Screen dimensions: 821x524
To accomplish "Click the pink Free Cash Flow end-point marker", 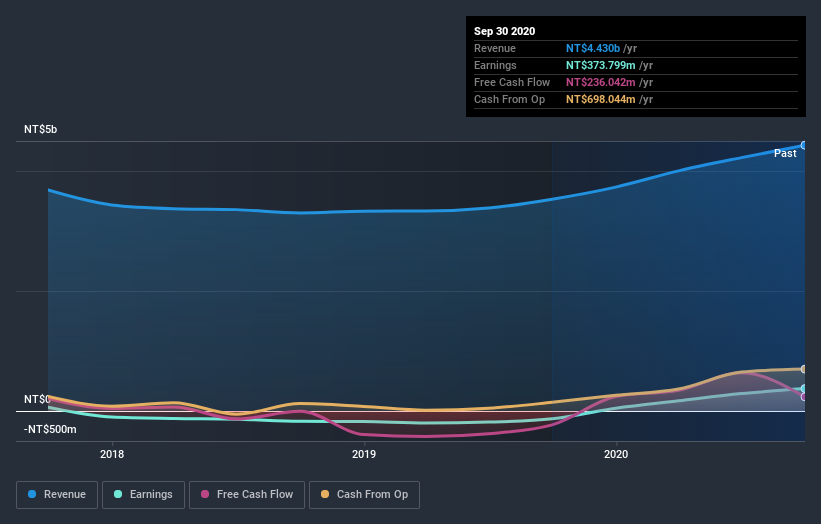I will coord(804,397).
